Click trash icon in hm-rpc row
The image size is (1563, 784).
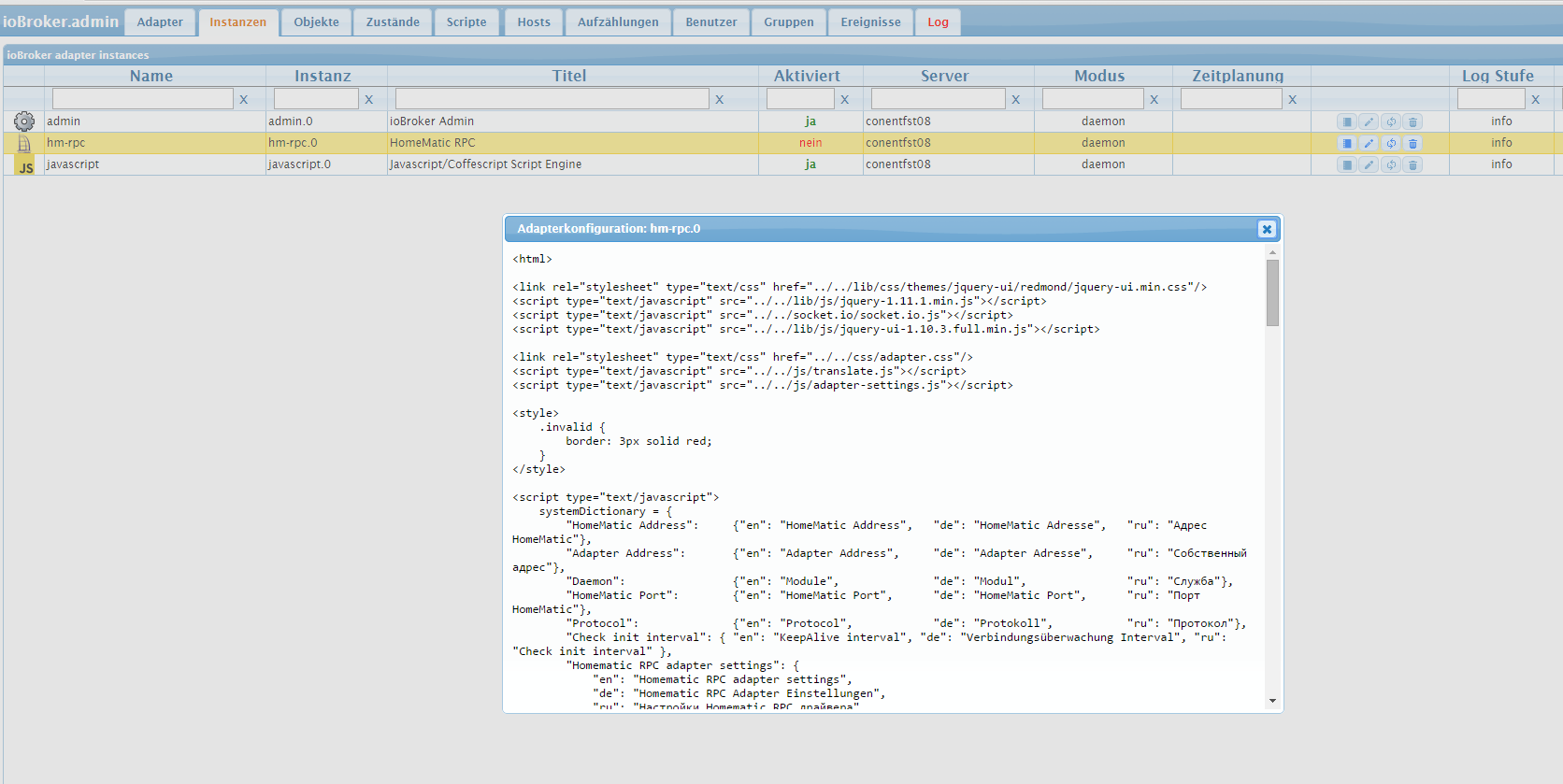1413,143
